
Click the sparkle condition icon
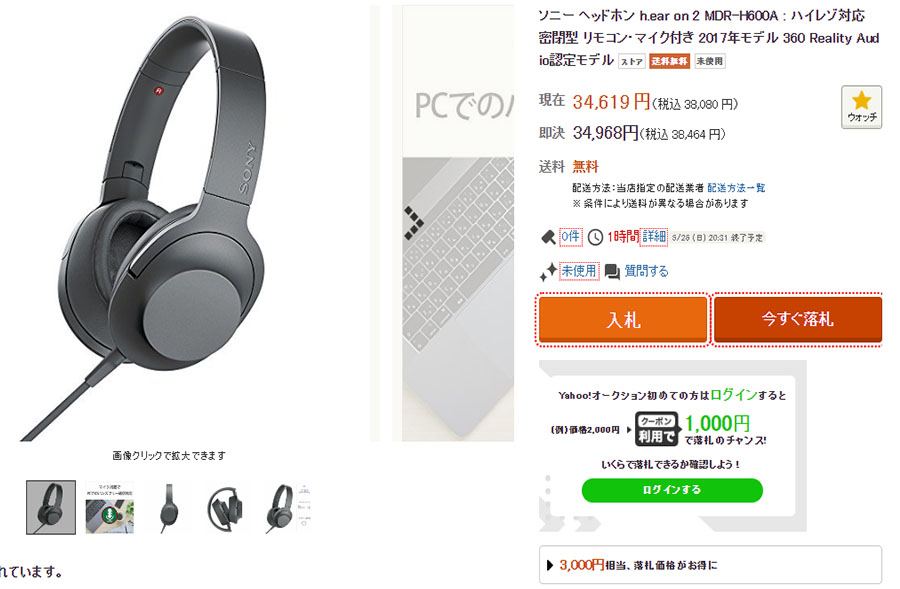(x=548, y=271)
